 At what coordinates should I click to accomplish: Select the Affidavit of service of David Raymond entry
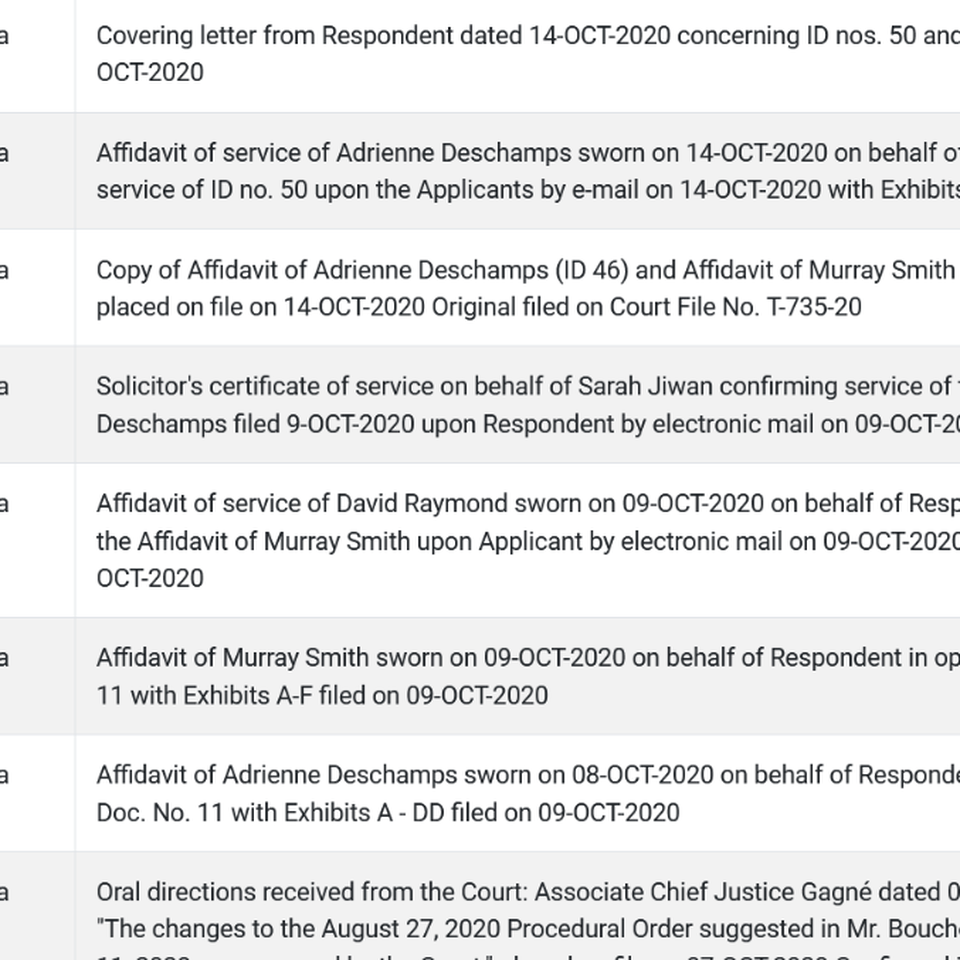pos(528,541)
